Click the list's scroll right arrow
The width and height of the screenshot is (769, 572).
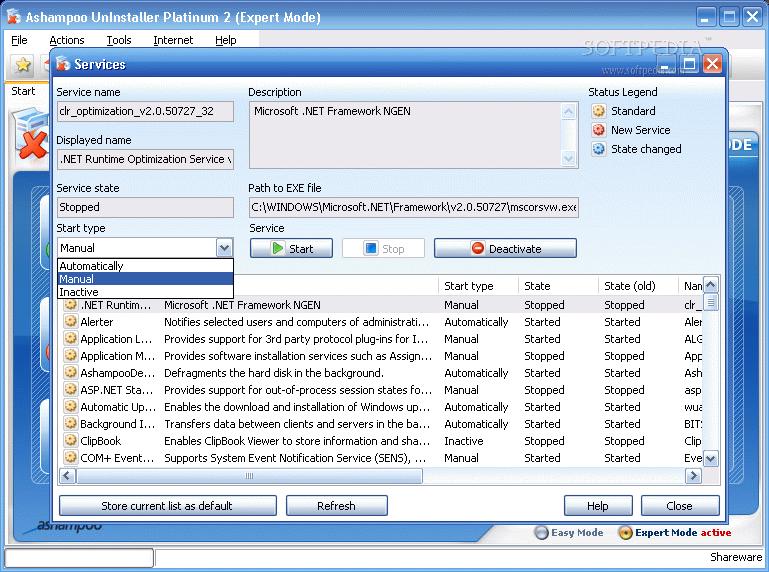click(693, 475)
